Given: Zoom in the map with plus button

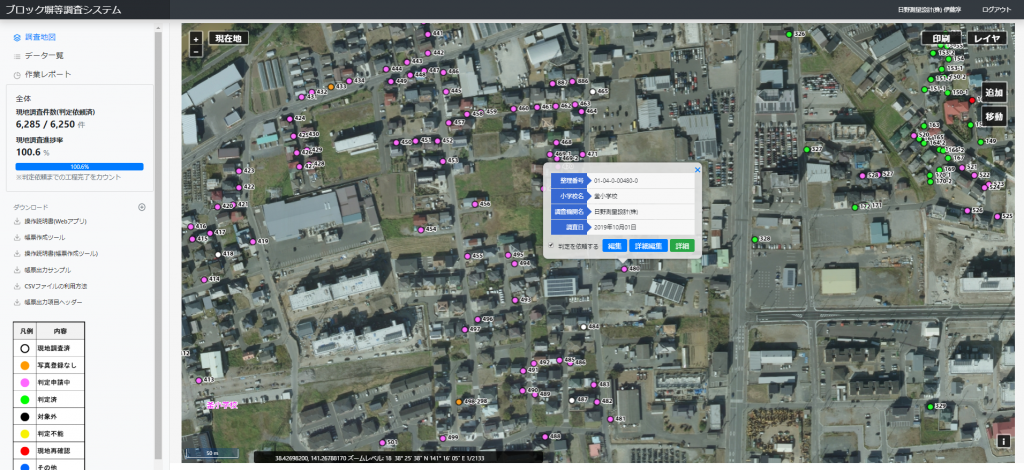Looking at the screenshot, I should pos(195,37).
